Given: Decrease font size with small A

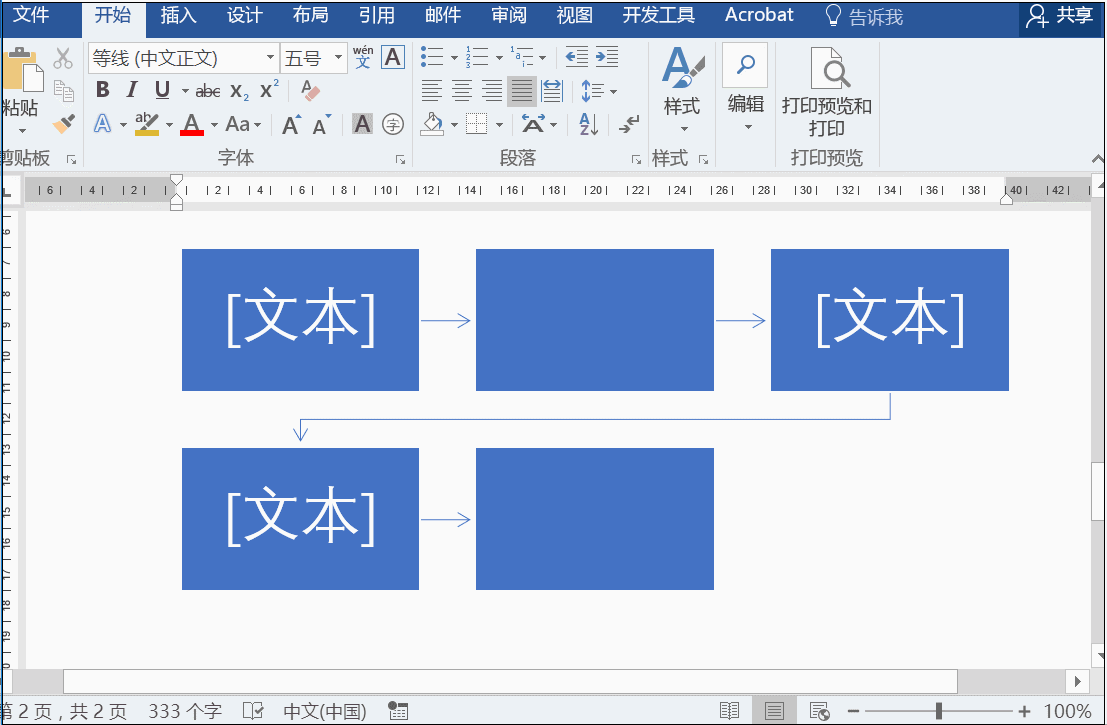Looking at the screenshot, I should (x=322, y=124).
